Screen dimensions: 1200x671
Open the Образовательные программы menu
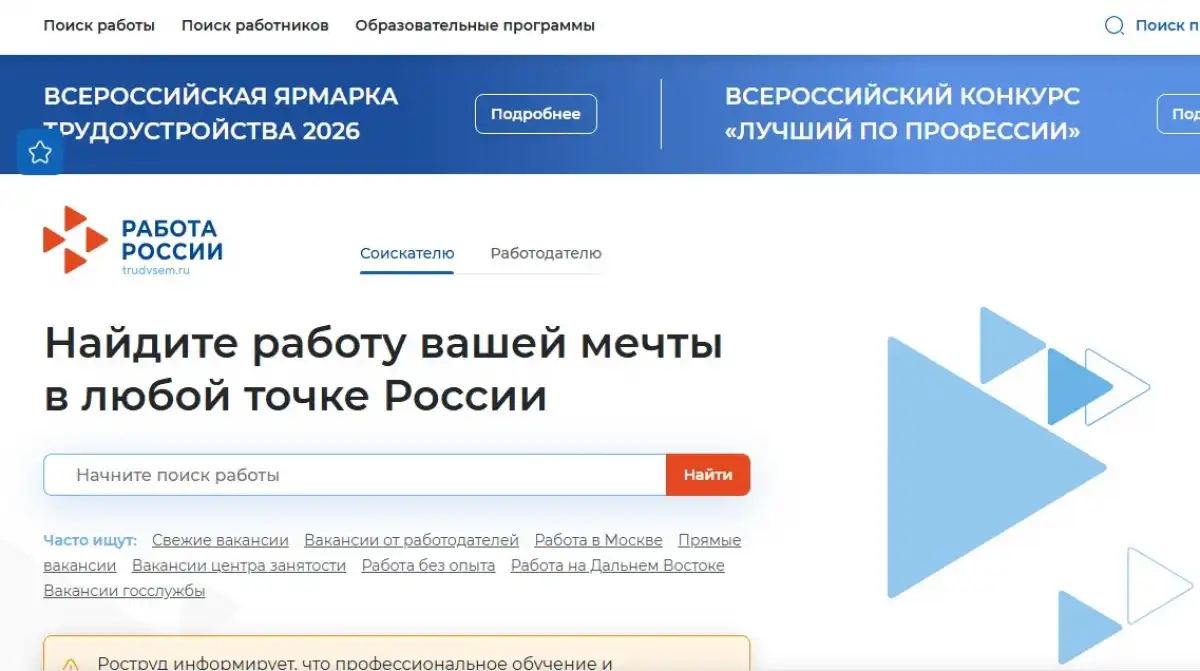coord(475,25)
